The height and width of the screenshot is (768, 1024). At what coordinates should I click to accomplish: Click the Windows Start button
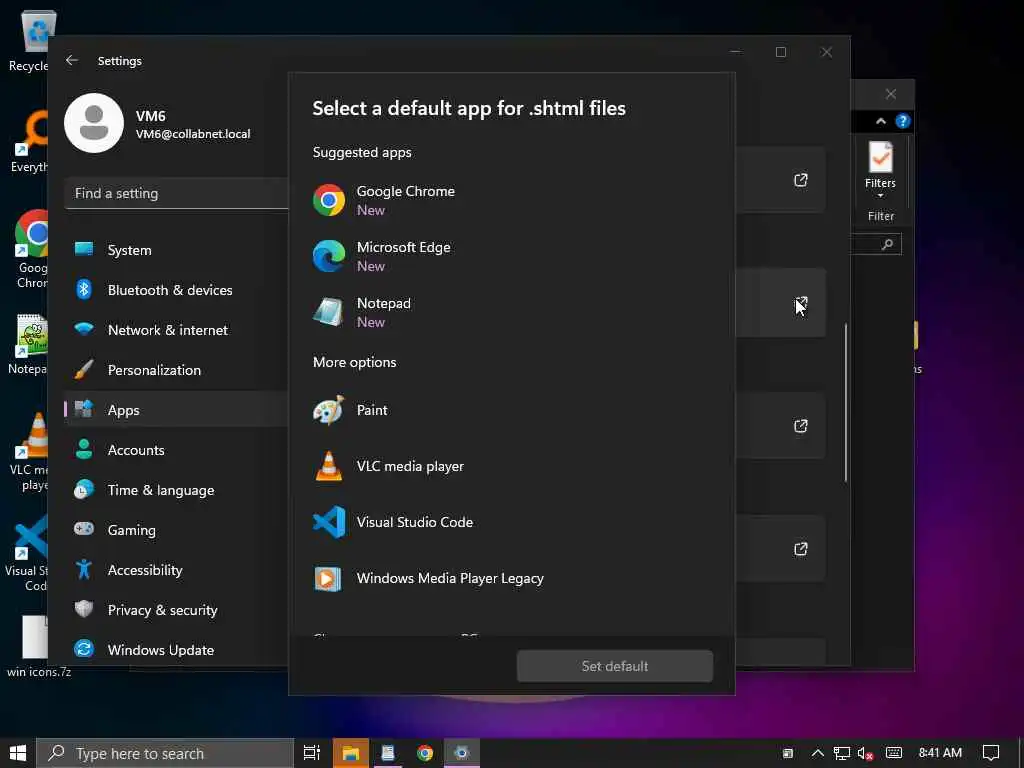pos(18,753)
